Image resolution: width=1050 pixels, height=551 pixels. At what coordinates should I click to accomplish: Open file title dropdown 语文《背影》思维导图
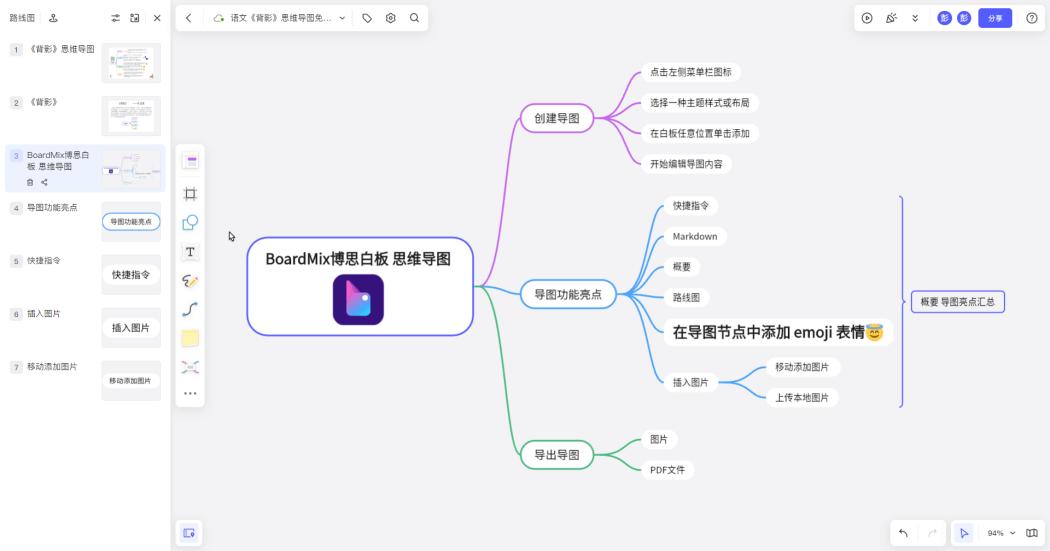tap(288, 18)
